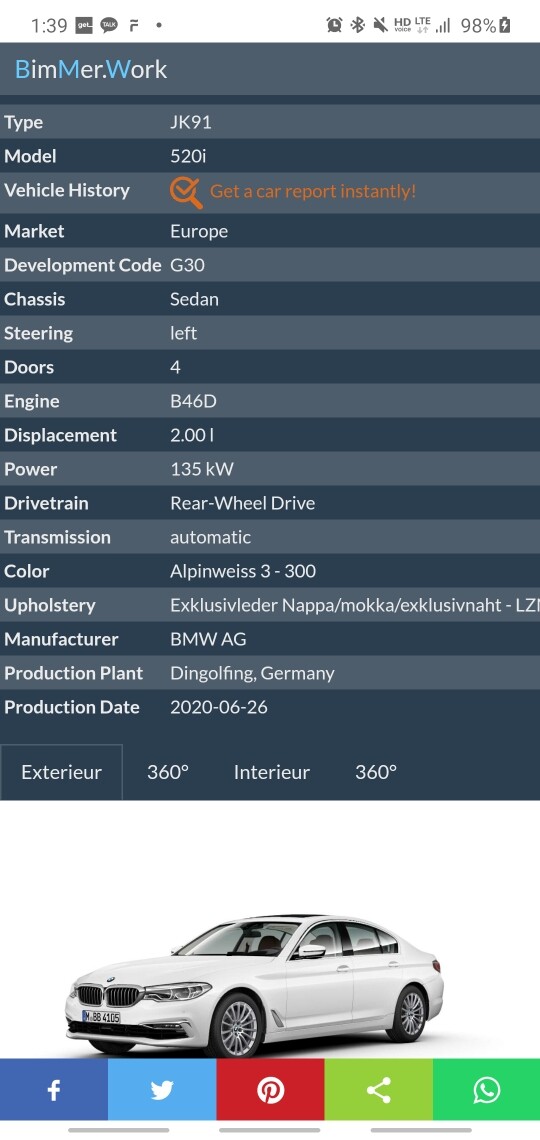The height and width of the screenshot is (1140, 540).
Task: Tap the Color row Alpinweiss 3 - 300
Action: click(x=270, y=571)
